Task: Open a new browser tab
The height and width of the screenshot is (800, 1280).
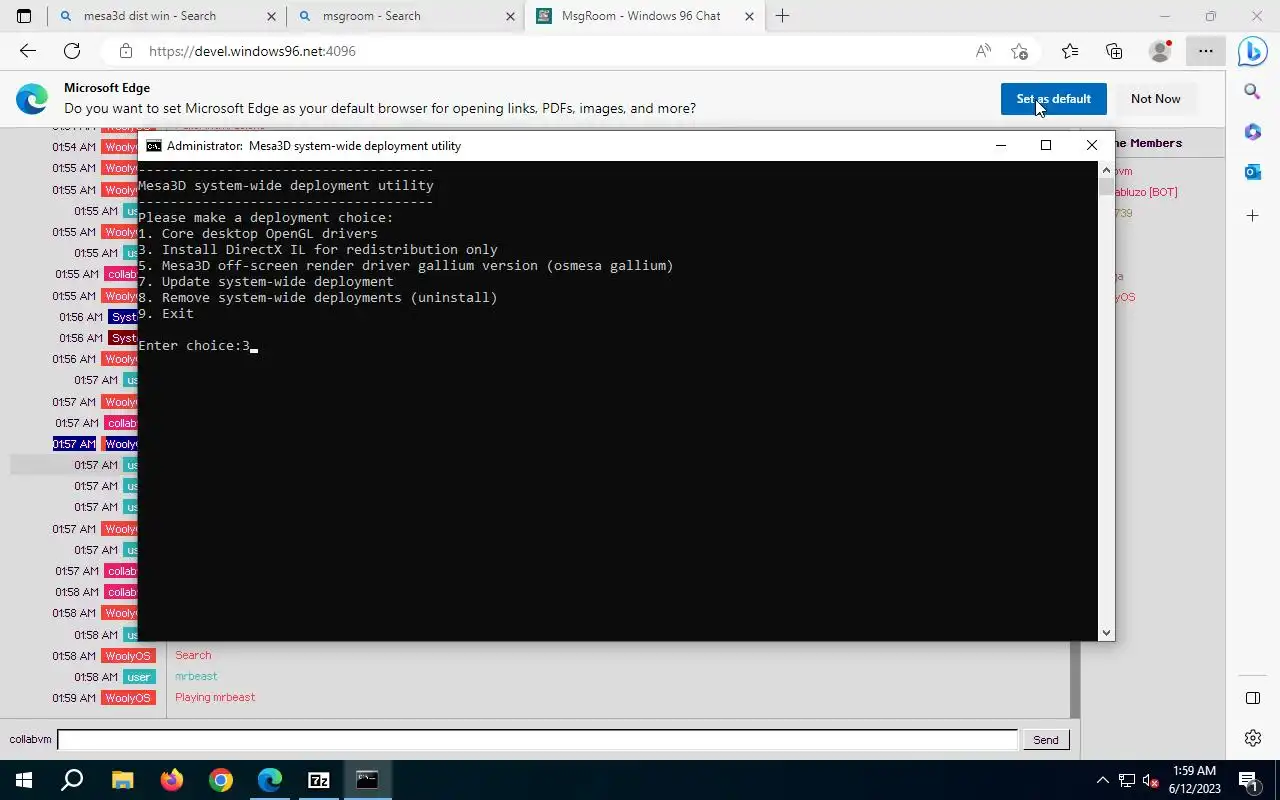Action: point(782,16)
